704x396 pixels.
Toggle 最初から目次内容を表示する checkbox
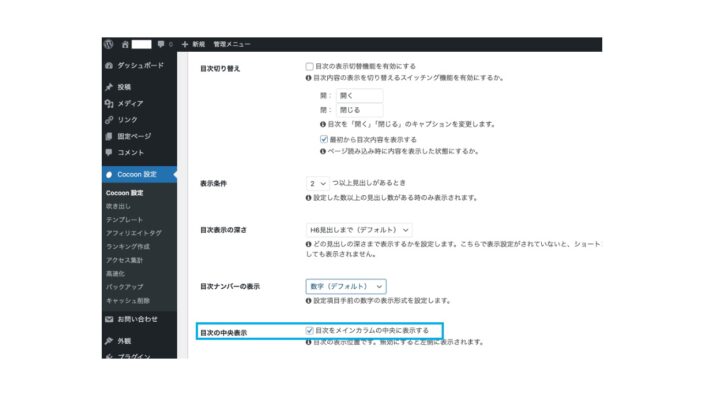click(324, 139)
